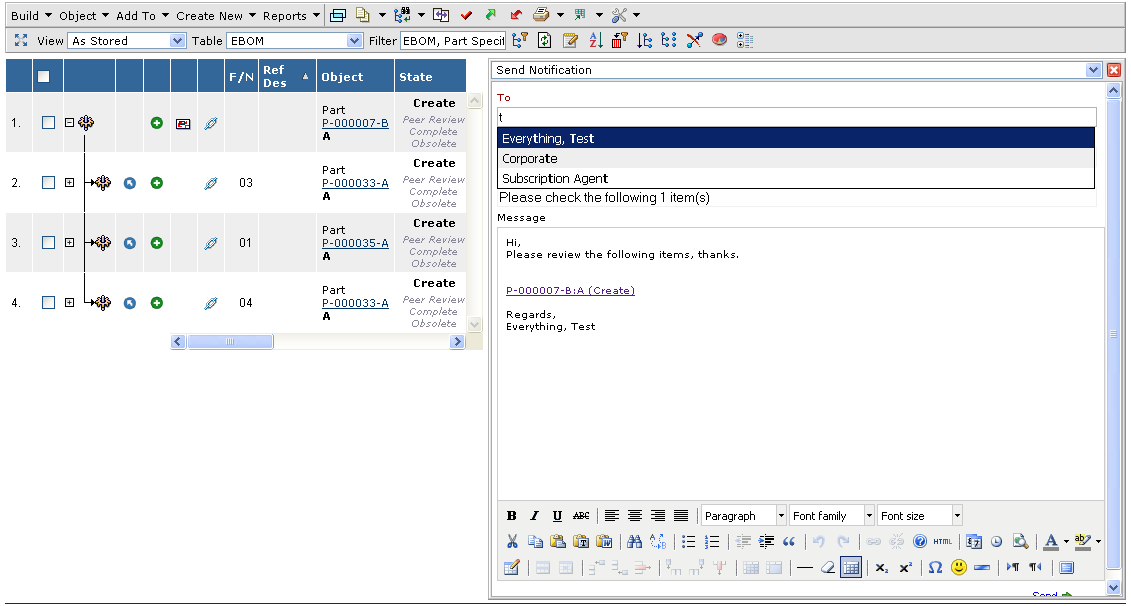
Task: Expand the tree node in row 2
Action: point(69,183)
